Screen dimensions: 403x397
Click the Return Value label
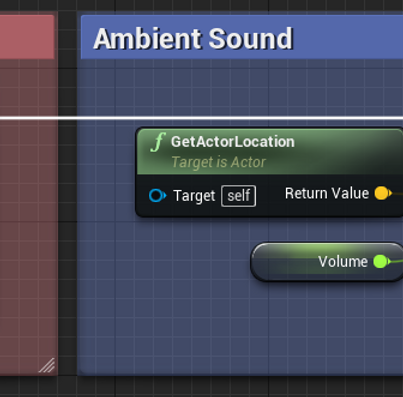pos(327,193)
